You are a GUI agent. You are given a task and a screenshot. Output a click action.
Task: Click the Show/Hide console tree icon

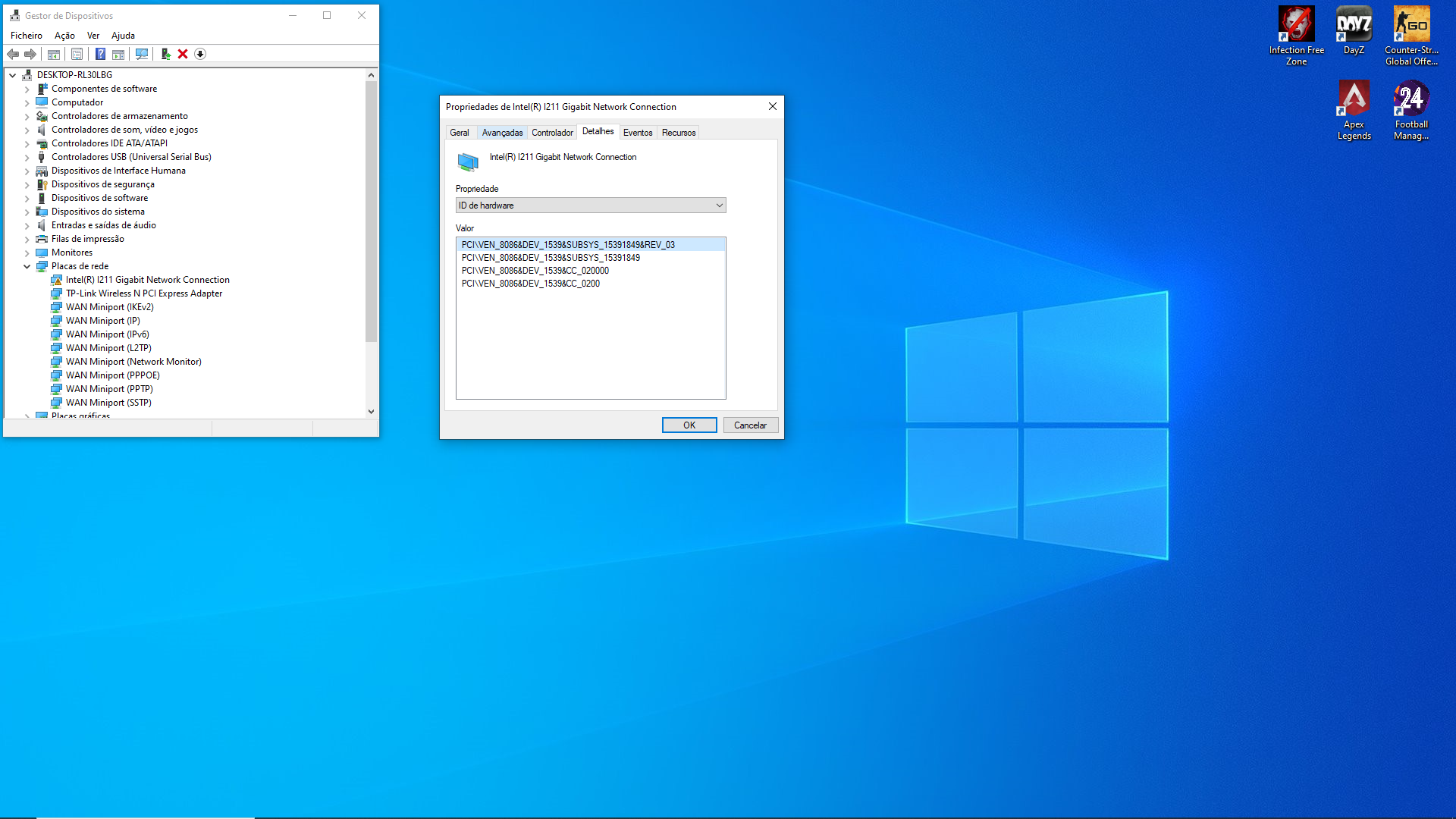[x=54, y=54]
